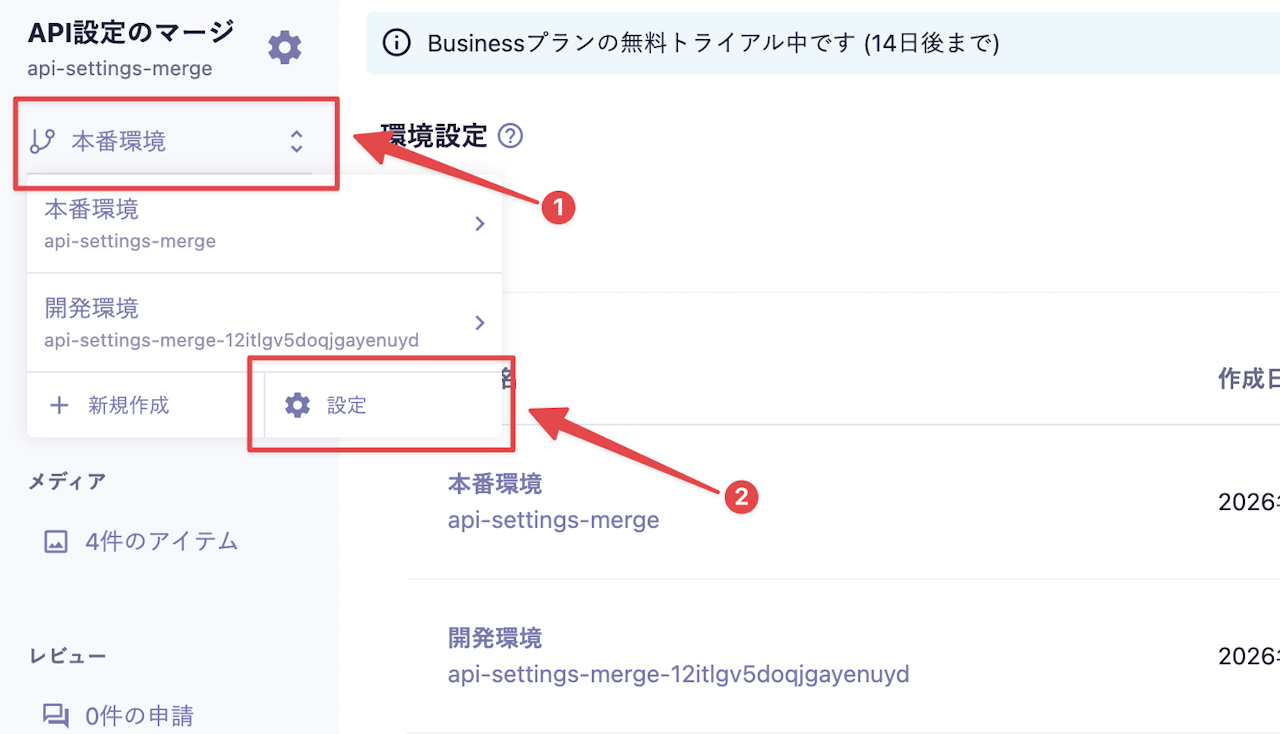The image size is (1280, 734).
Task: Click api-settings-merge-12itlgv5doqjgayenuyd ID in table
Action: (679, 674)
